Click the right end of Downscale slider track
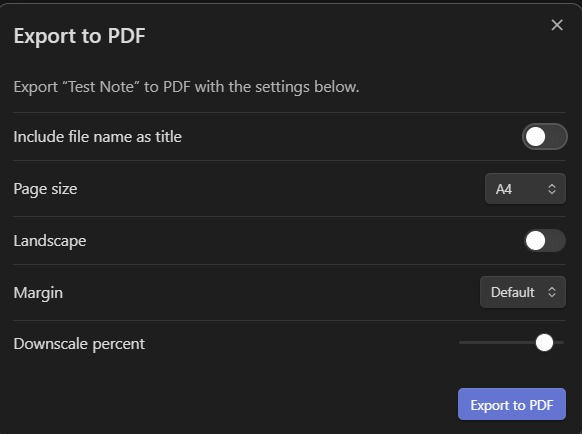The width and height of the screenshot is (582, 434). pyautogui.click(x=562, y=342)
